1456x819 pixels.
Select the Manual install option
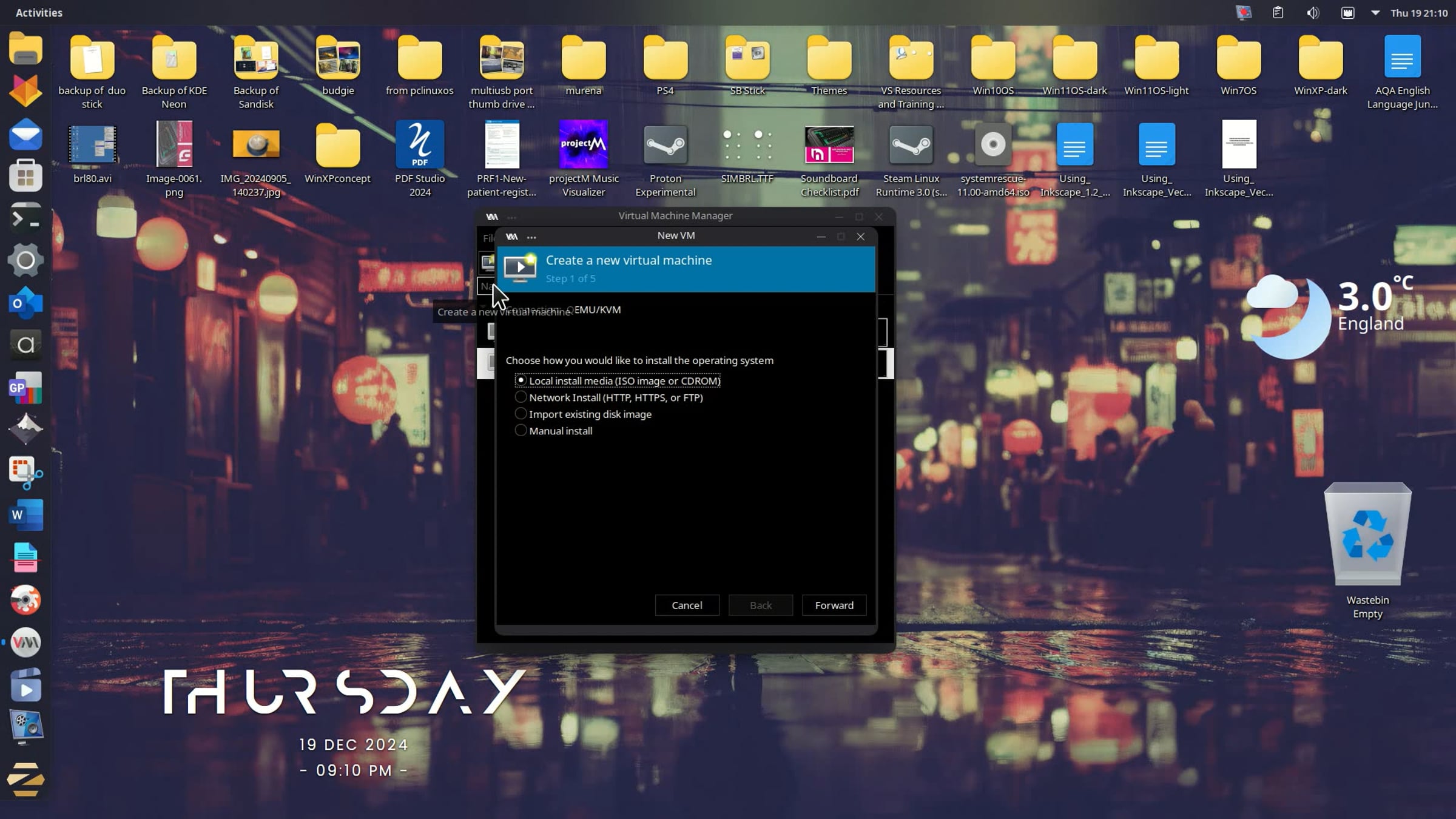(x=521, y=430)
